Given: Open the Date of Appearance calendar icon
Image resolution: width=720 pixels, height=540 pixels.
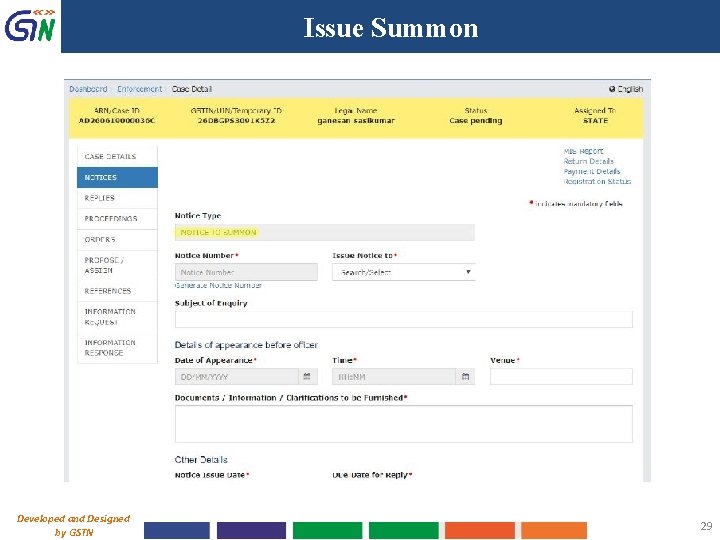Looking at the screenshot, I should (307, 377).
